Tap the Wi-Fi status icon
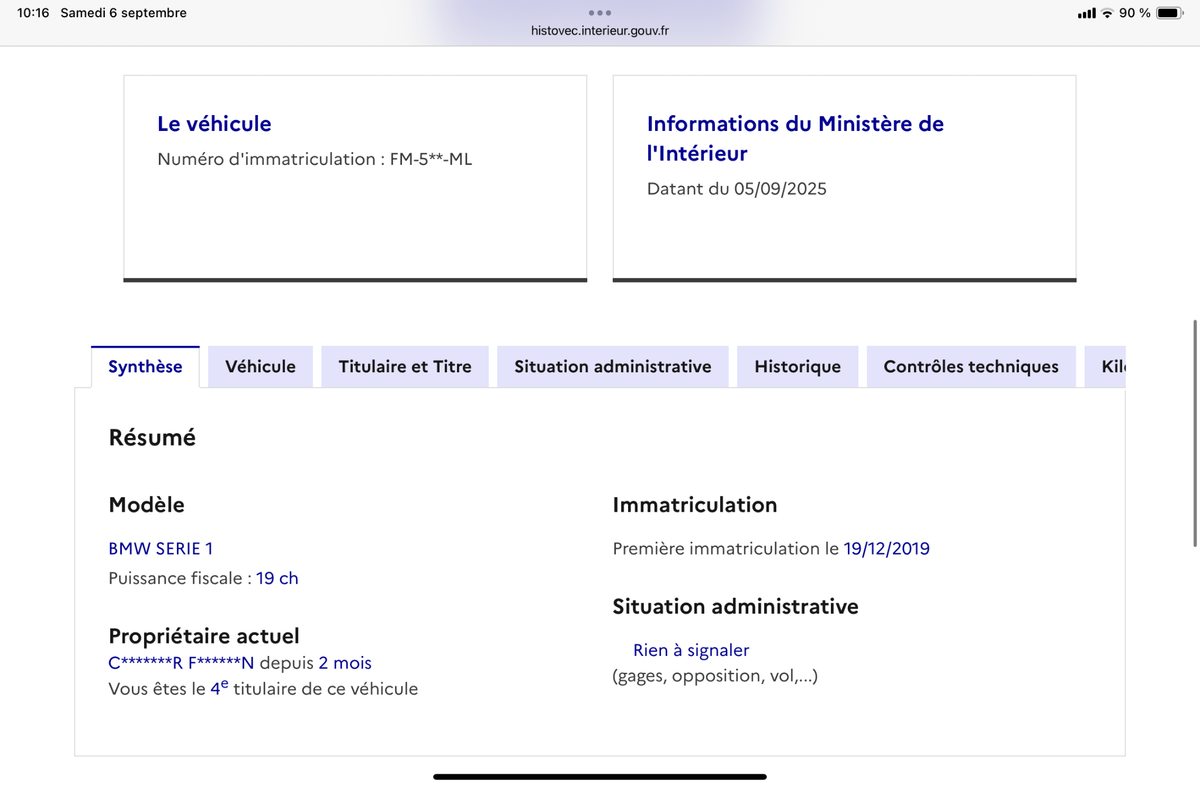Image resolution: width=1200 pixels, height=788 pixels. click(x=1107, y=13)
